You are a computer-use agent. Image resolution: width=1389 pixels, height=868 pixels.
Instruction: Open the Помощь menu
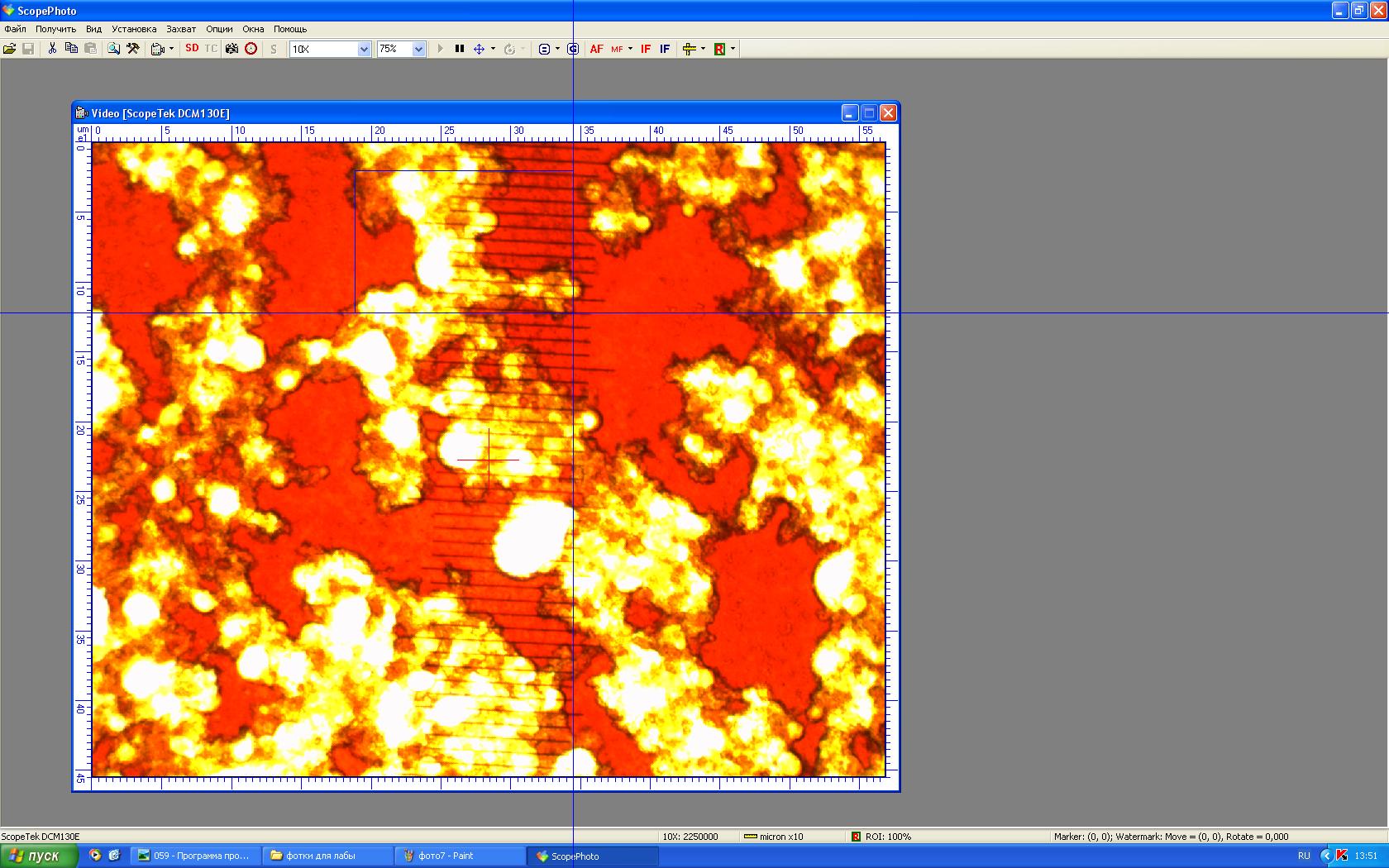[x=290, y=29]
